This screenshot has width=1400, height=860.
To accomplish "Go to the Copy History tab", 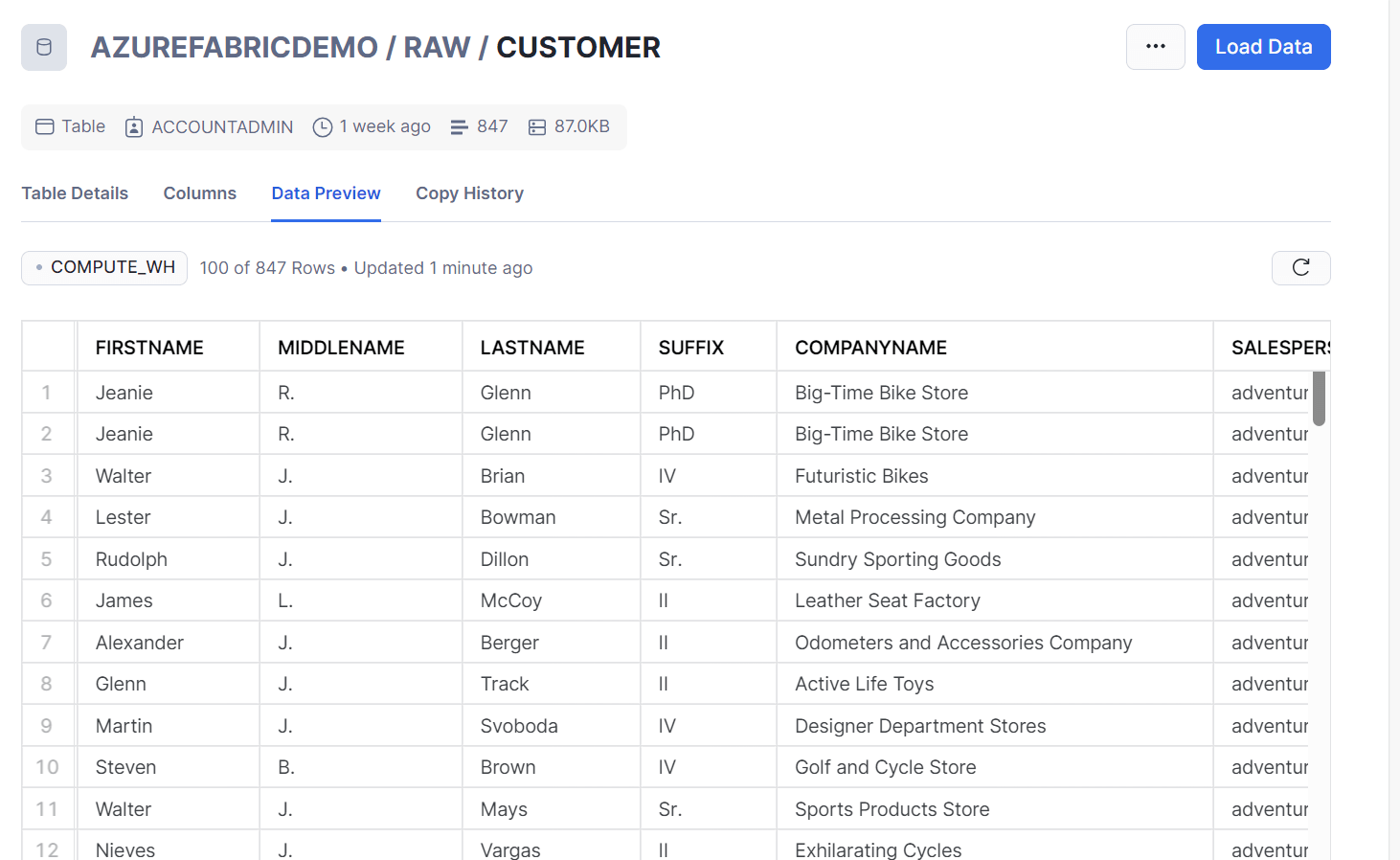I will pos(469,193).
